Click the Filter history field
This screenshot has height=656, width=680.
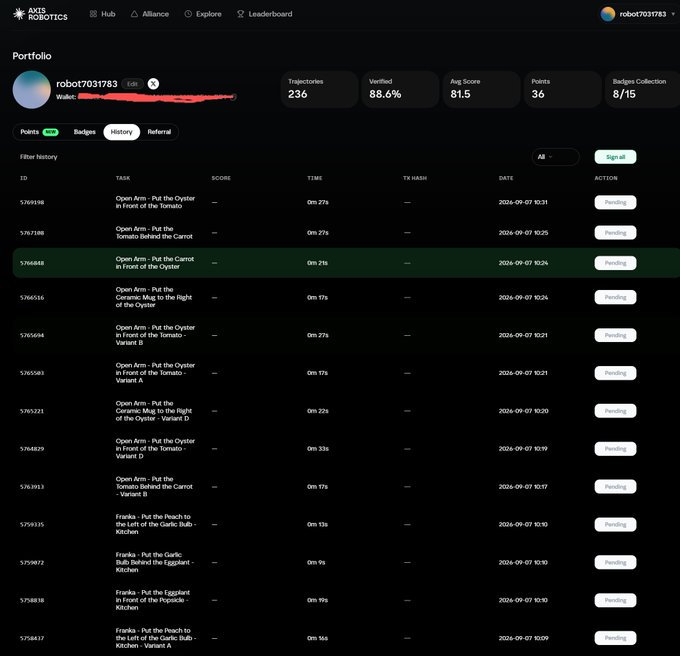(39, 157)
